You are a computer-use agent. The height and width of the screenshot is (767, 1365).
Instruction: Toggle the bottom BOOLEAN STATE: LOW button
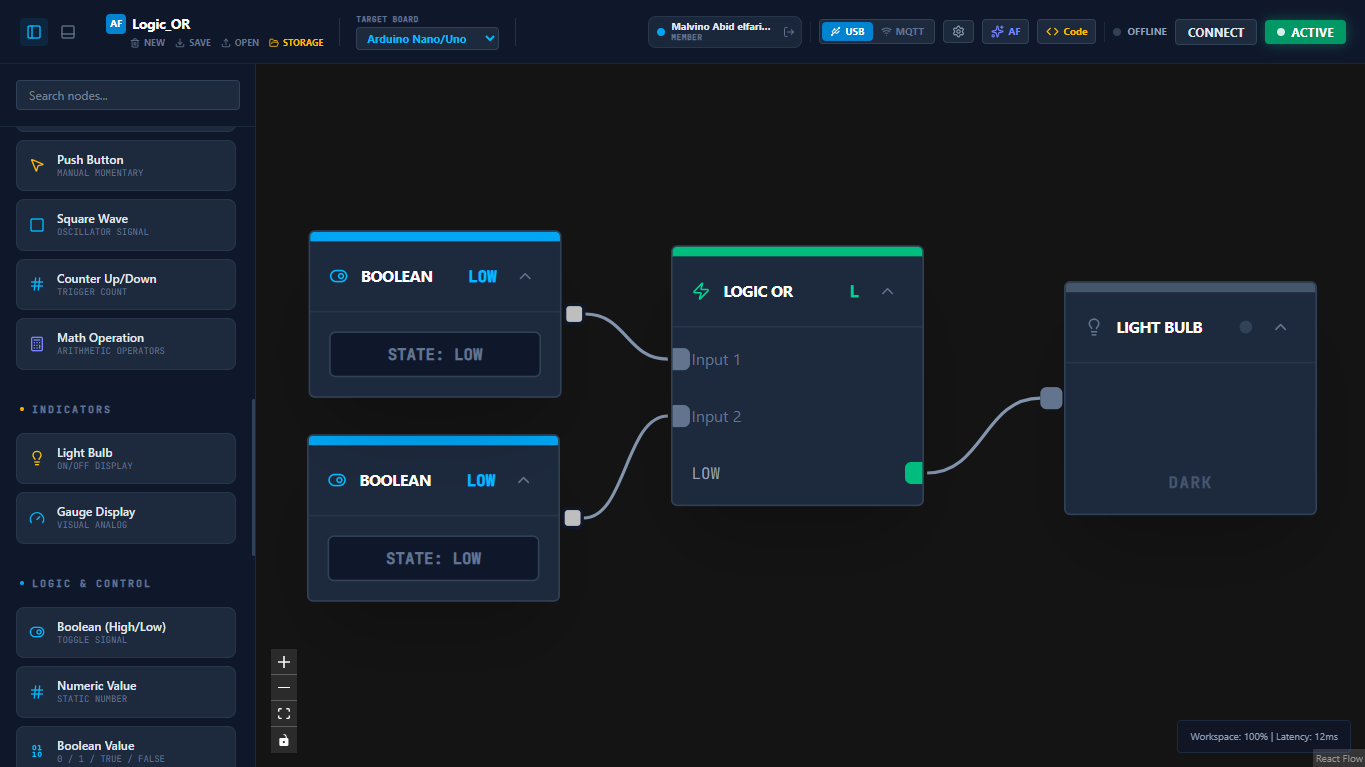(433, 558)
